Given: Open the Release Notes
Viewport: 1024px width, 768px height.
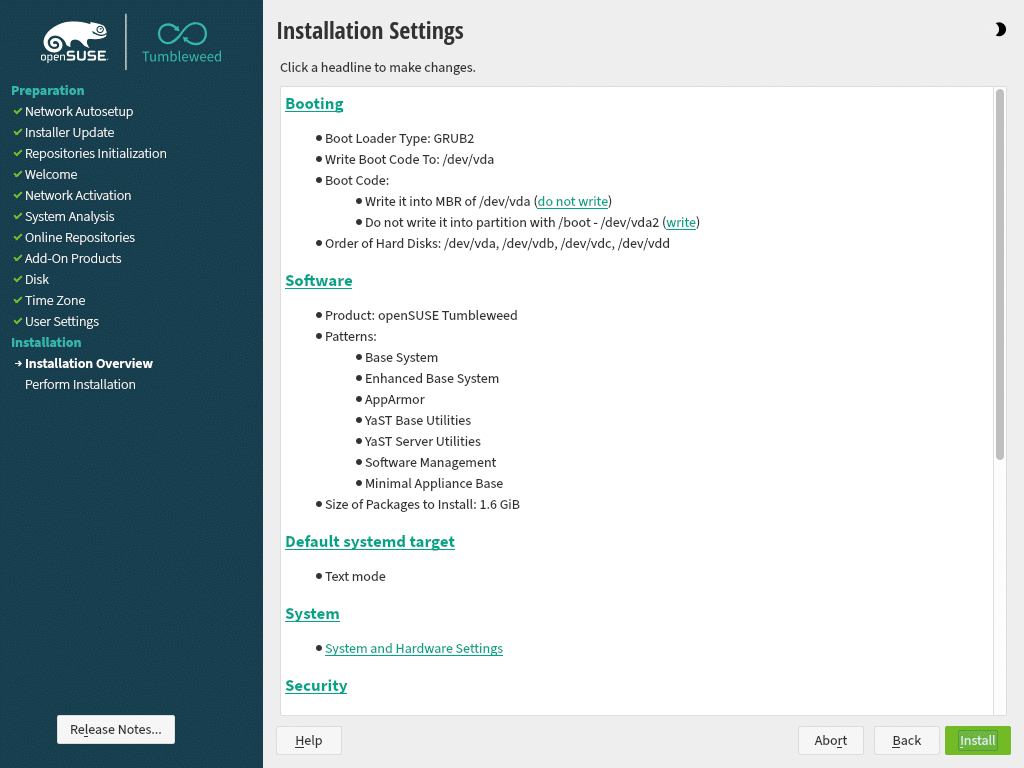Looking at the screenshot, I should coord(116,730).
